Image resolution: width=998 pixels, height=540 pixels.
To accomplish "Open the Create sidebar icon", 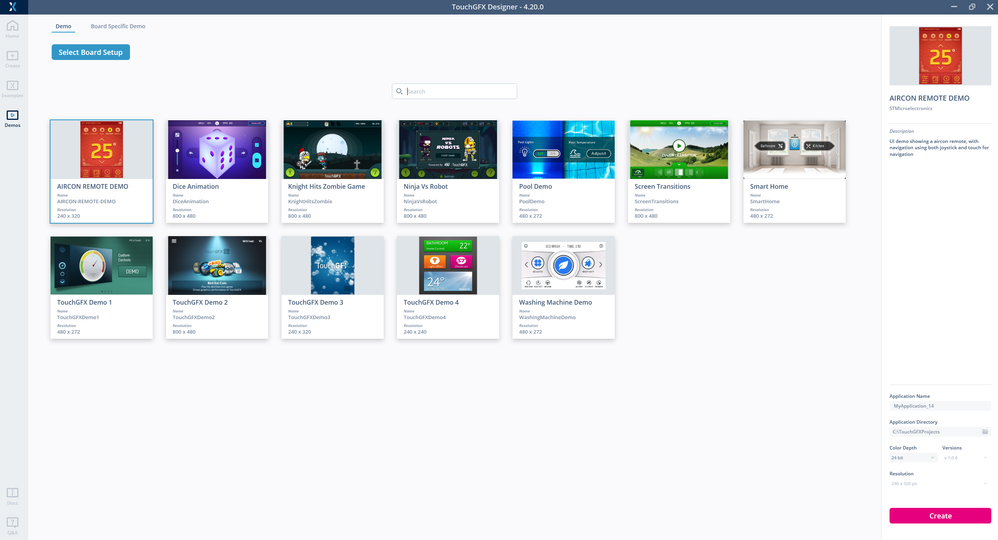I will [12, 59].
